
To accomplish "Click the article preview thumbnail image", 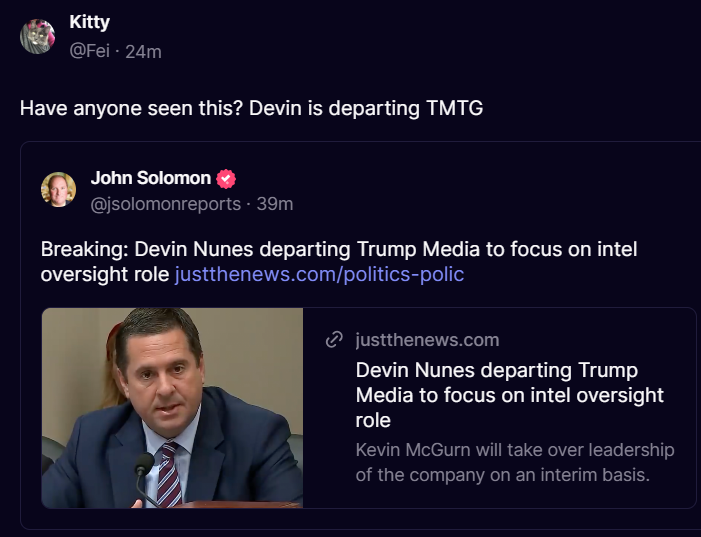I will click(172, 407).
